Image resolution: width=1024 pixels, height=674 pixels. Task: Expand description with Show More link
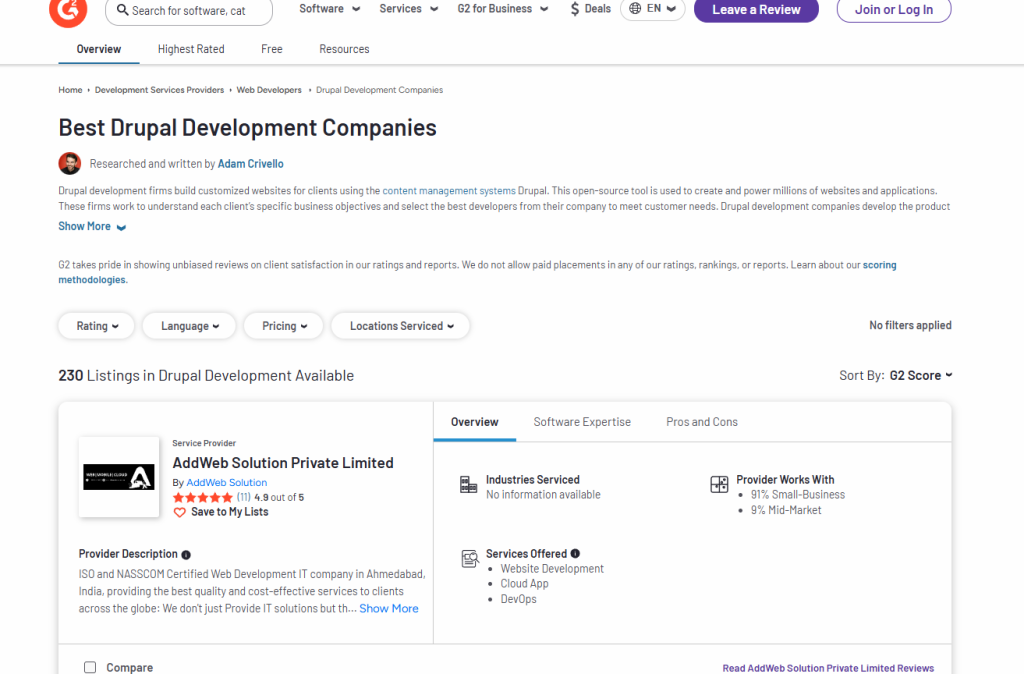coord(92,227)
